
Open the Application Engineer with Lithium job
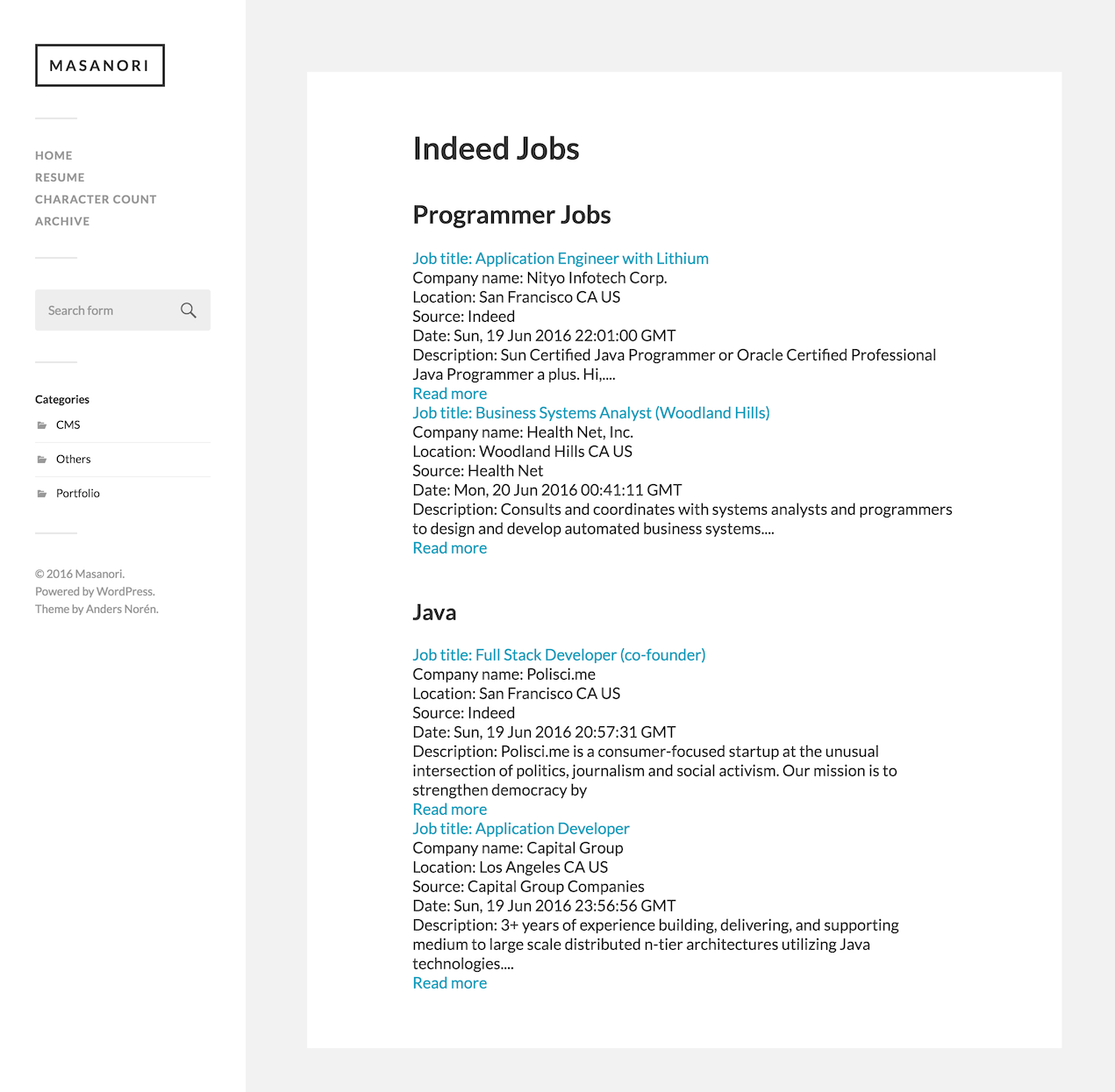(561, 258)
